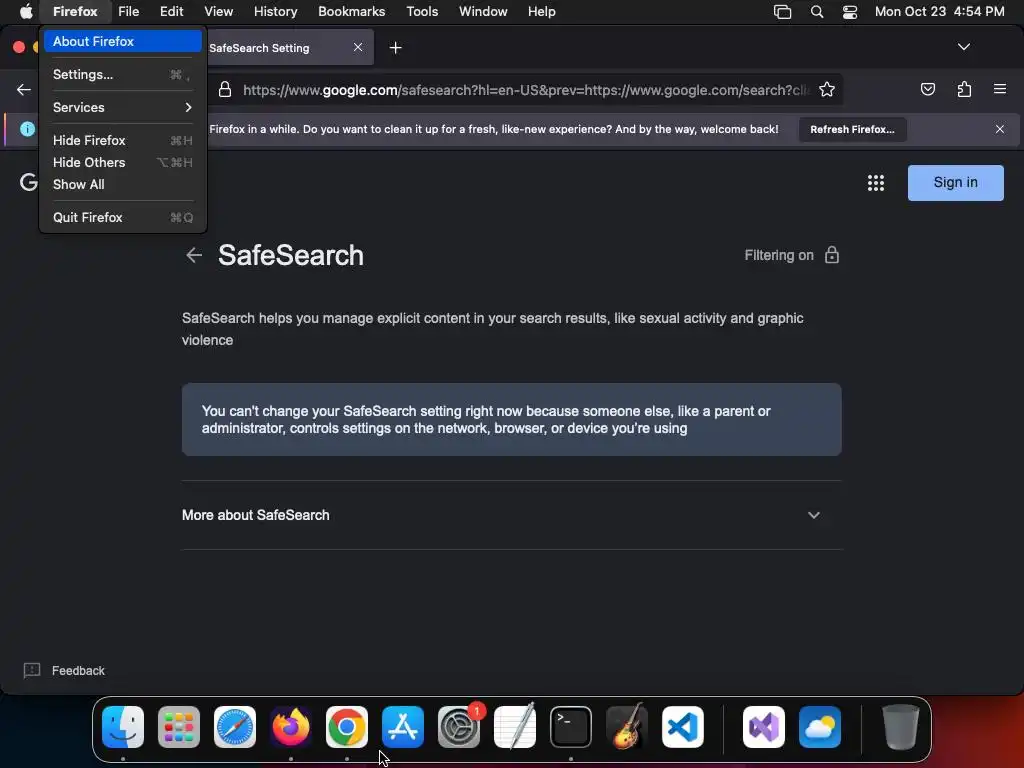Click the site lock icon in address bar
The image size is (1024, 768).
coord(225,89)
